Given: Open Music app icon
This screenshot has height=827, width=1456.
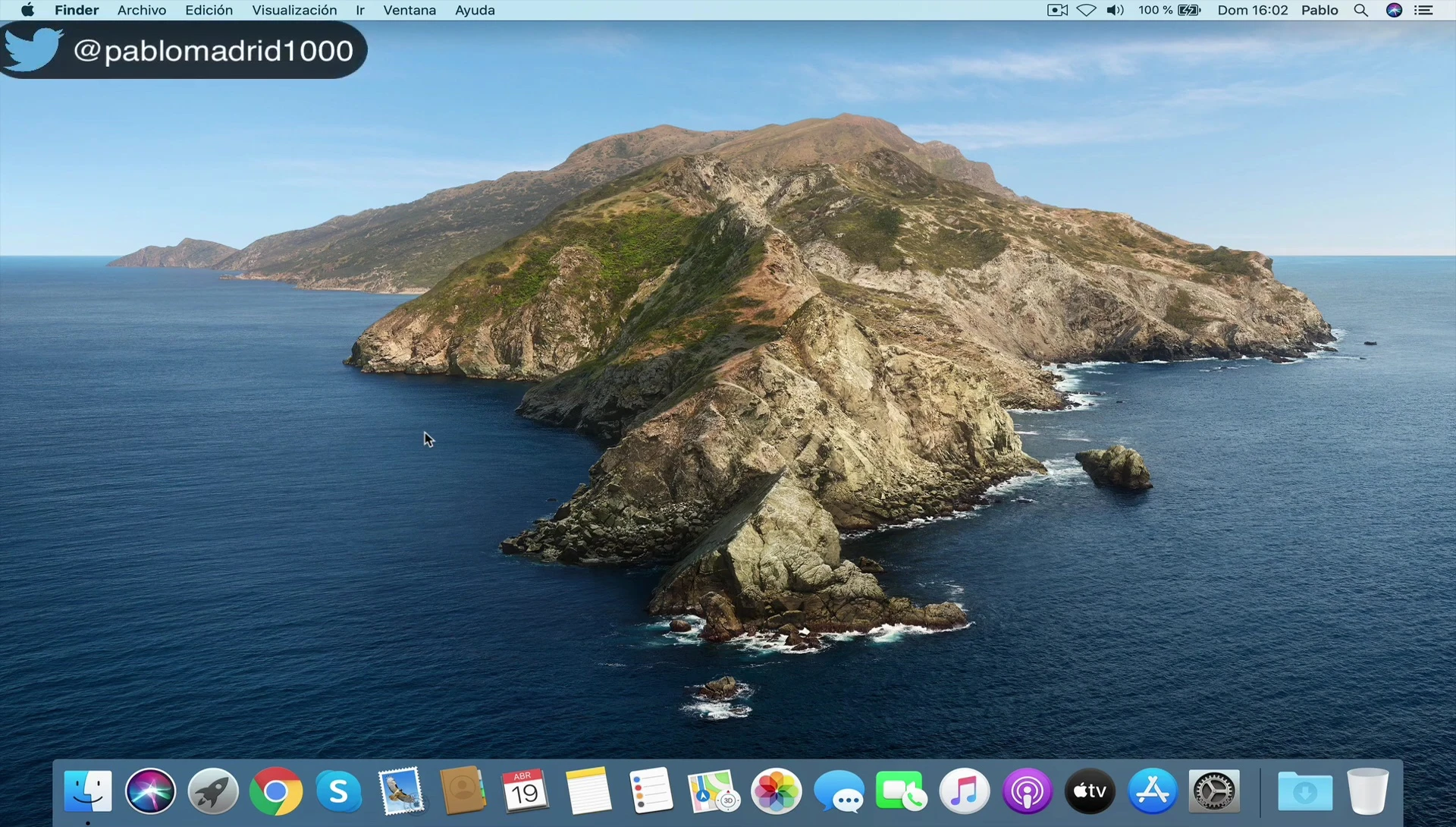Looking at the screenshot, I should click(965, 791).
